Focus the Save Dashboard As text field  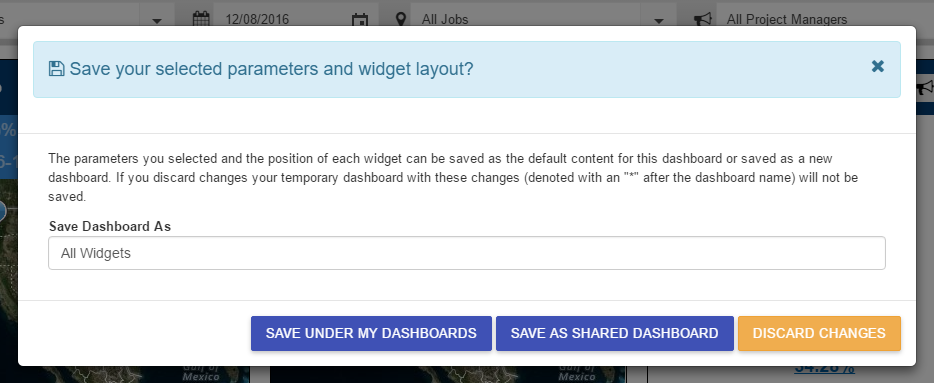[x=467, y=253]
